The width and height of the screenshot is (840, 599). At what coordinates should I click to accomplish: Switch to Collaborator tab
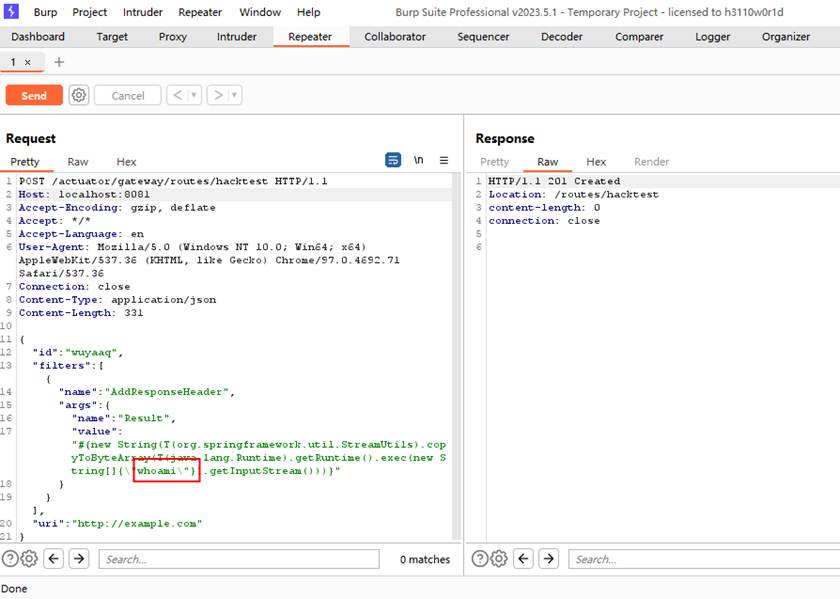click(395, 36)
